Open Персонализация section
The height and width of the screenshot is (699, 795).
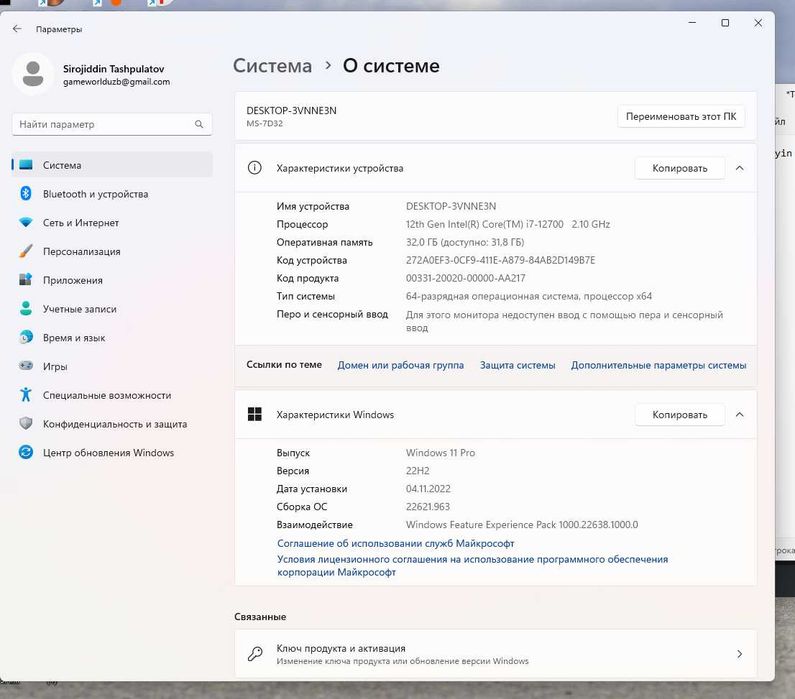(x=112, y=251)
